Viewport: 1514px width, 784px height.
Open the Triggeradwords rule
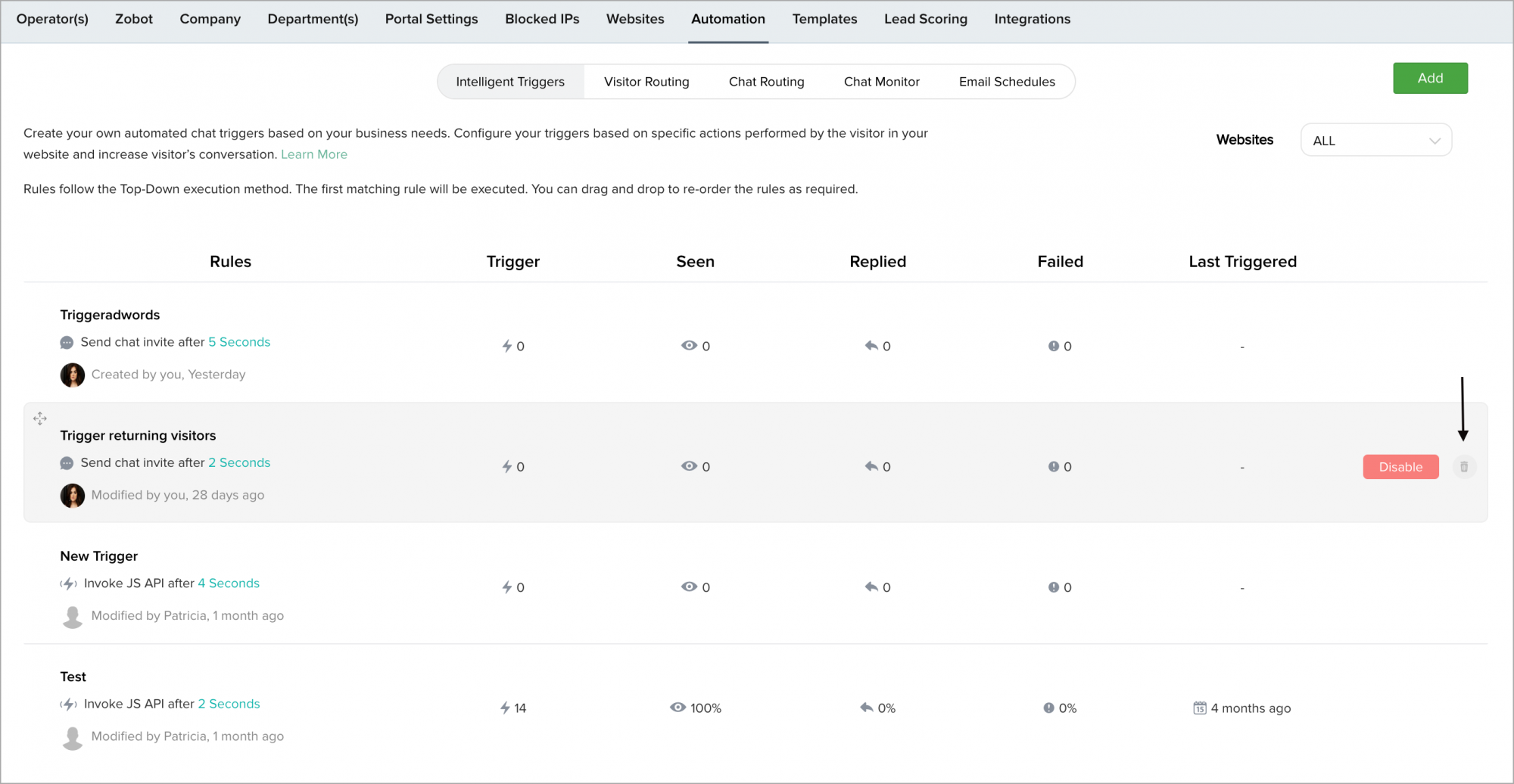pos(111,315)
